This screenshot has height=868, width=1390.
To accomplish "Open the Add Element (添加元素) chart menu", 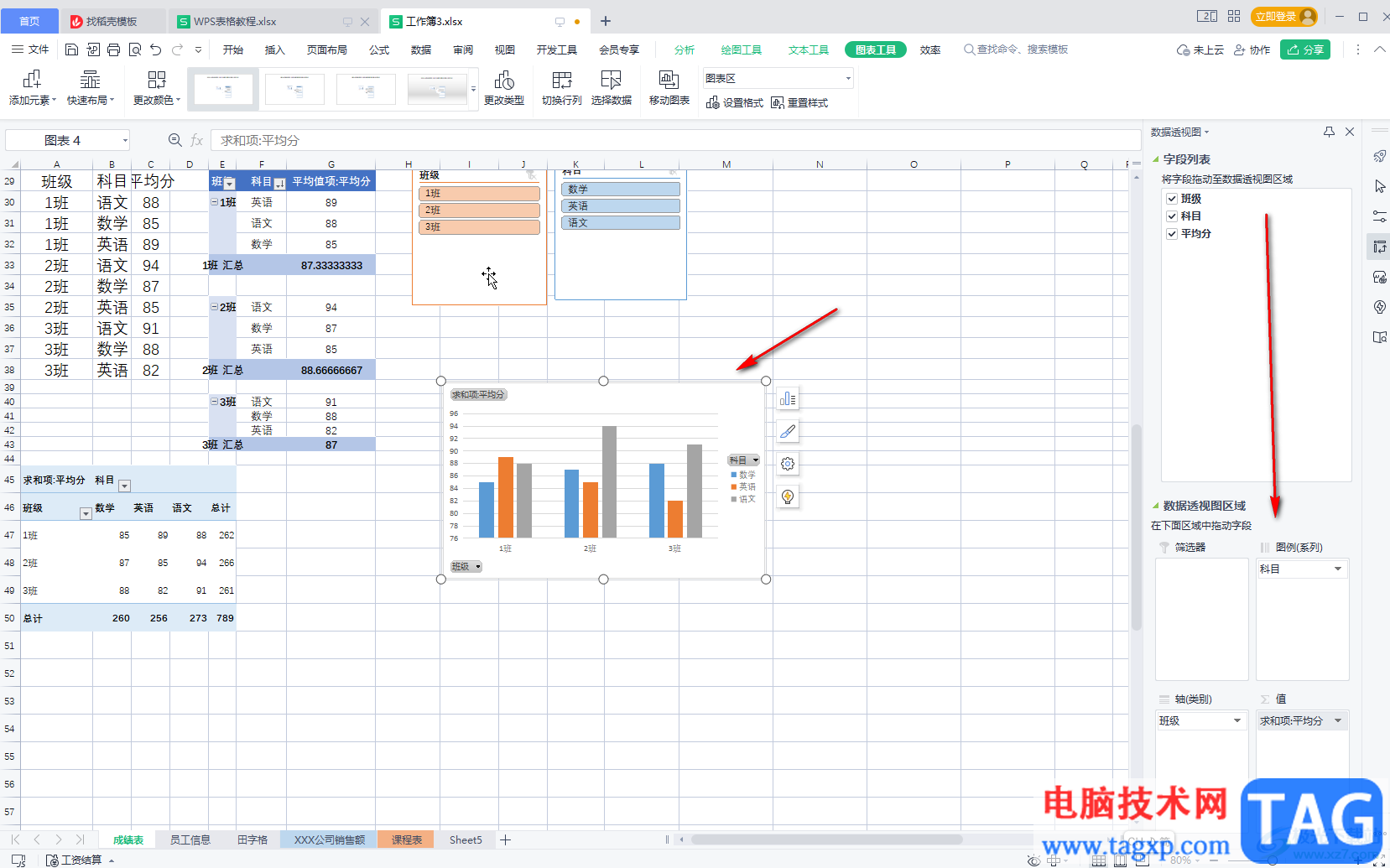I will click(x=33, y=88).
